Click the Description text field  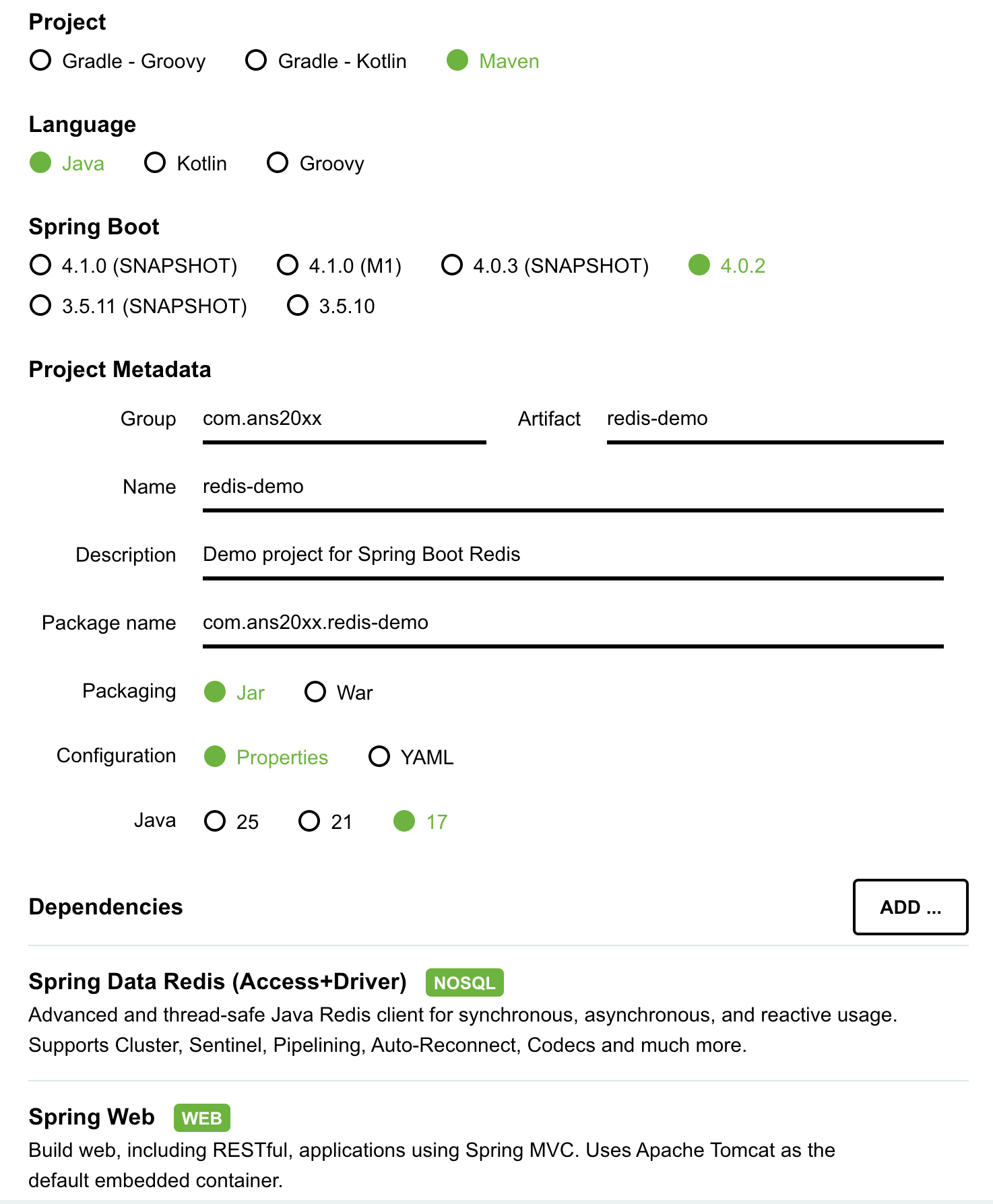pos(573,557)
